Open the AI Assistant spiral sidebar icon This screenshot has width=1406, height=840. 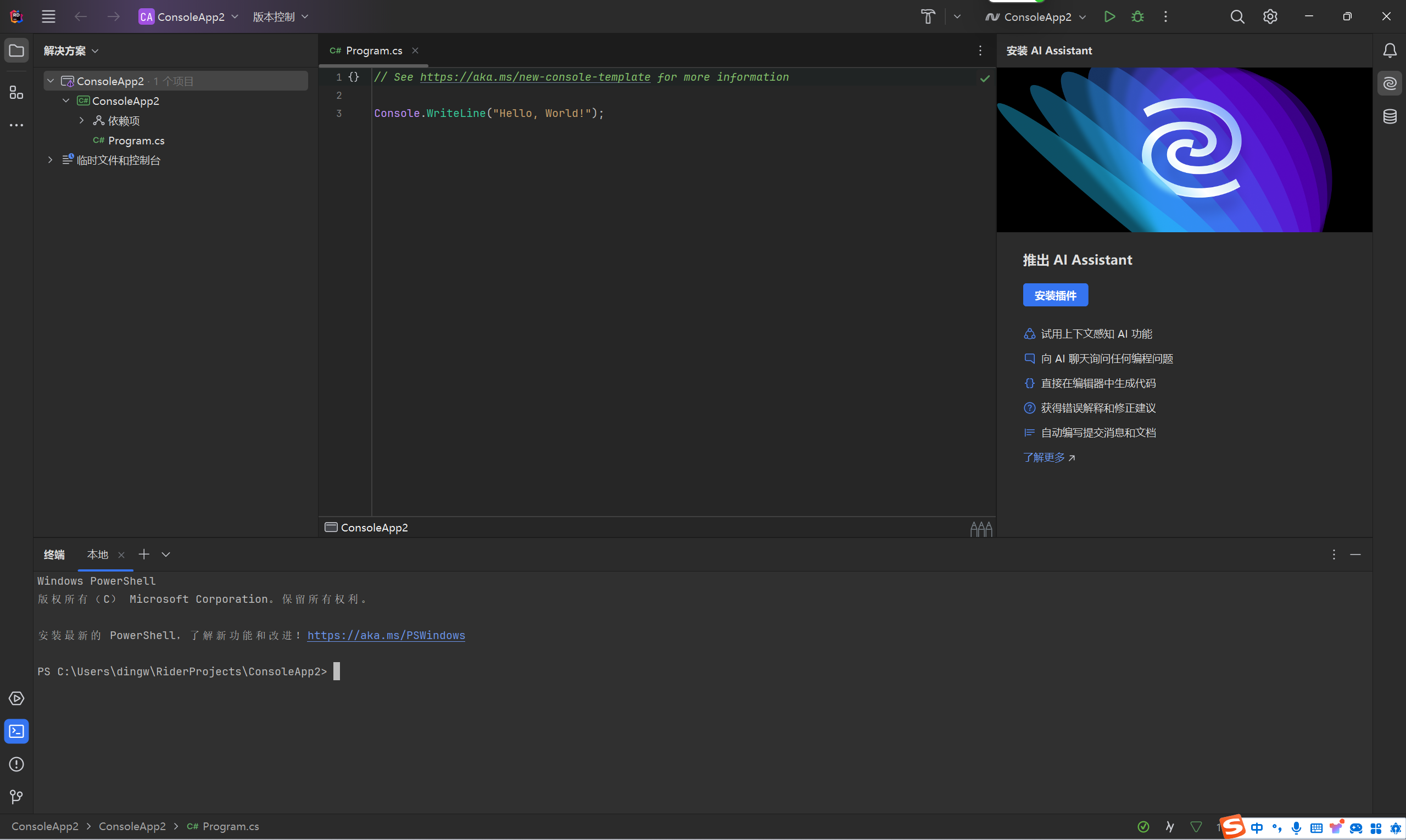click(1389, 84)
